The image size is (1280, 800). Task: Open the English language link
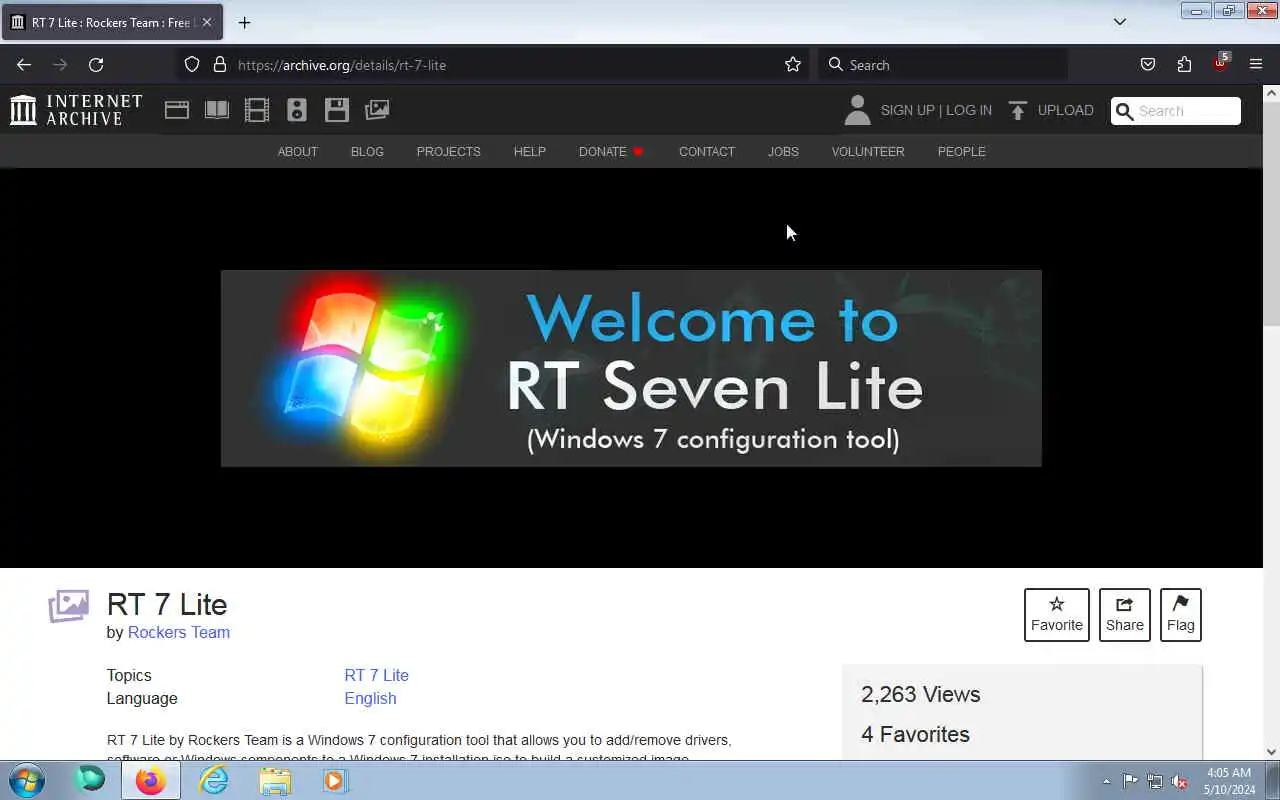tap(370, 698)
